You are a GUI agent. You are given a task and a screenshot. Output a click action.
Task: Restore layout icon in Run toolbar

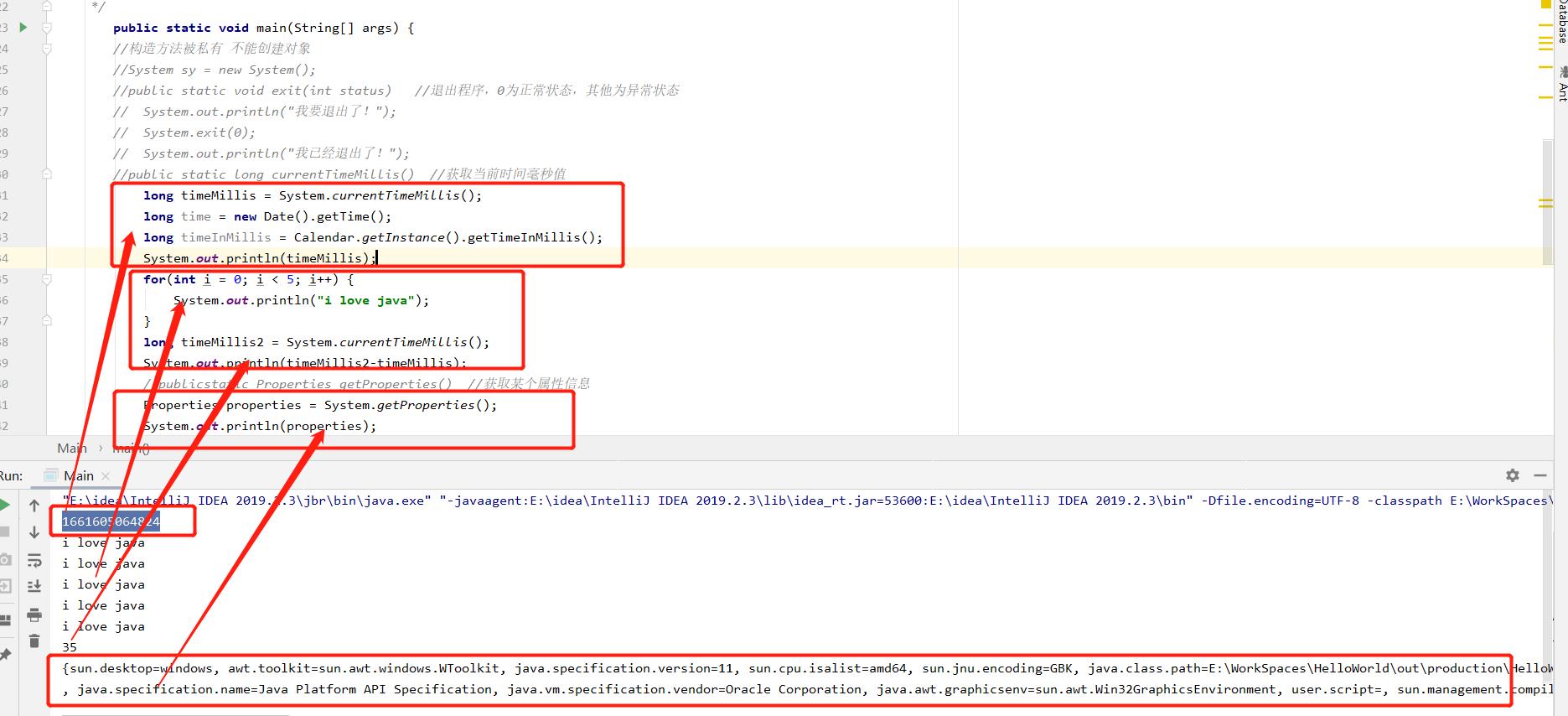(5, 620)
